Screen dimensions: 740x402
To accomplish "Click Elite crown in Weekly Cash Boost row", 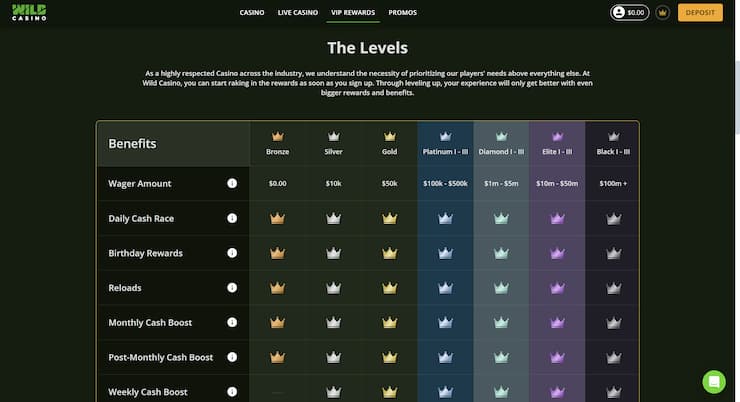I will [557, 392].
